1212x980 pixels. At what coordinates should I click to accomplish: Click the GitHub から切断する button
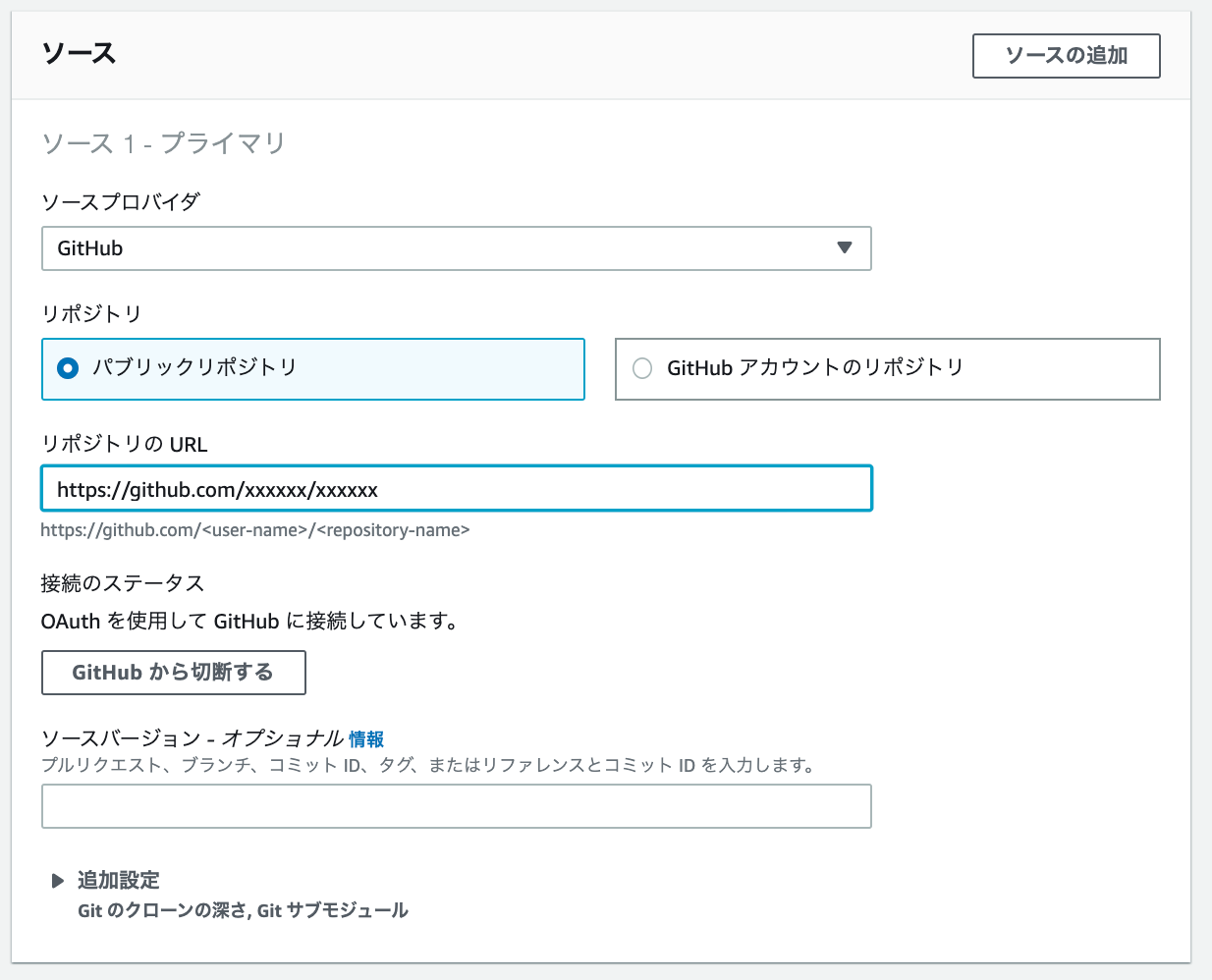[x=173, y=673]
